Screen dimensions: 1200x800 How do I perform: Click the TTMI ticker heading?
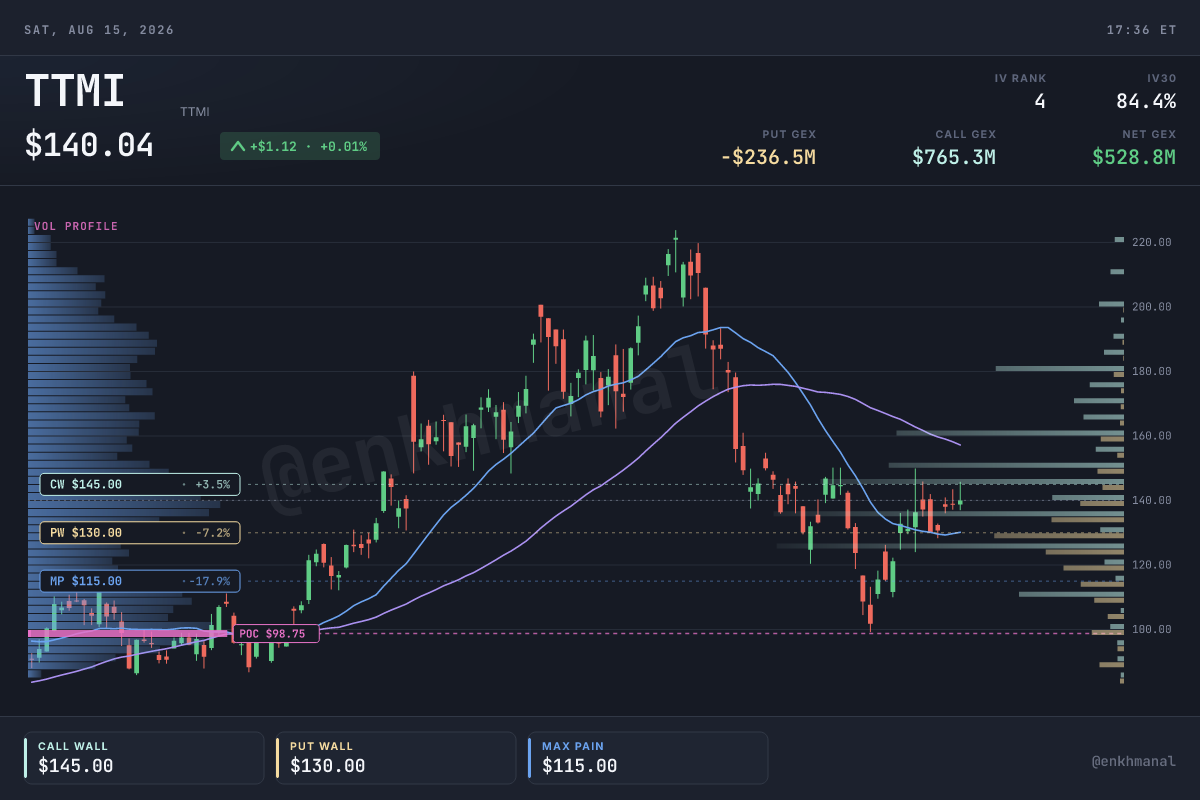click(75, 91)
